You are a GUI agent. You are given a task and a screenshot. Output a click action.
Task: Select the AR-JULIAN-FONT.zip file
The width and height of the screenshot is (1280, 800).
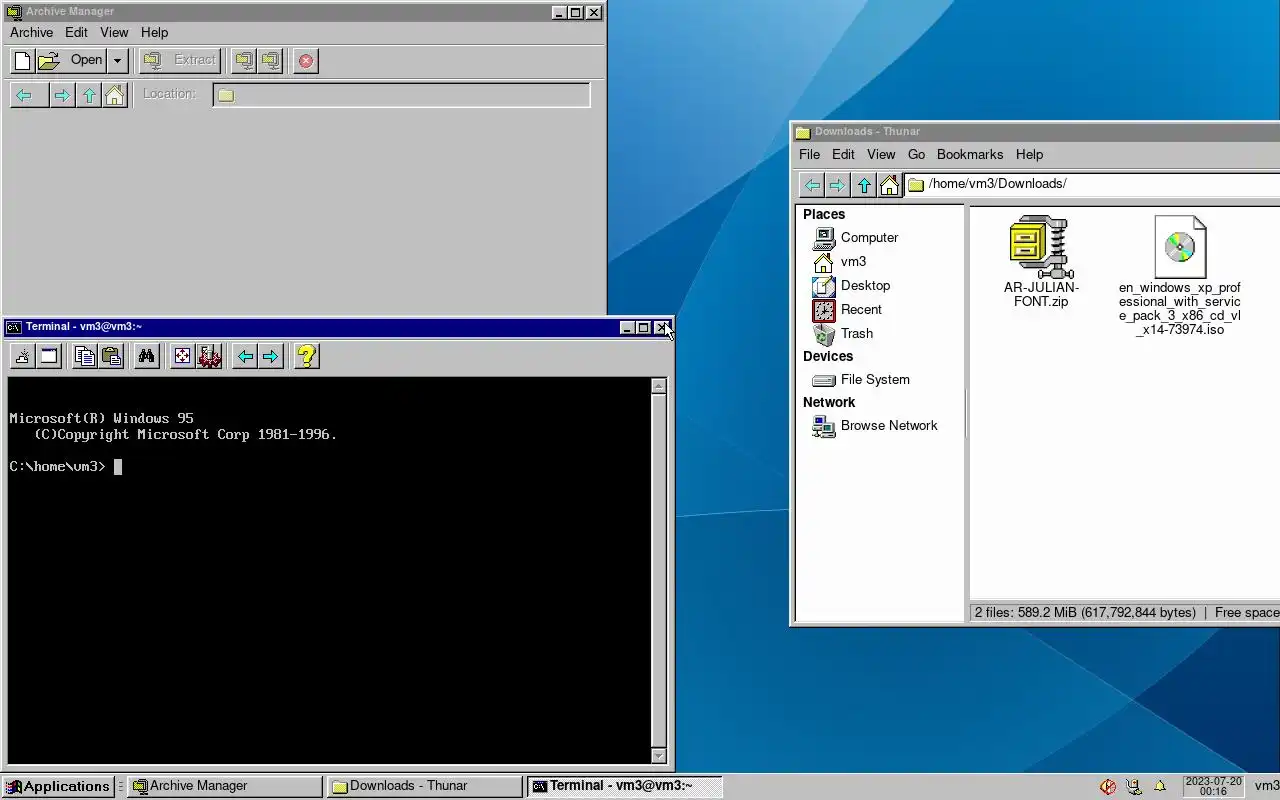[x=1041, y=262]
